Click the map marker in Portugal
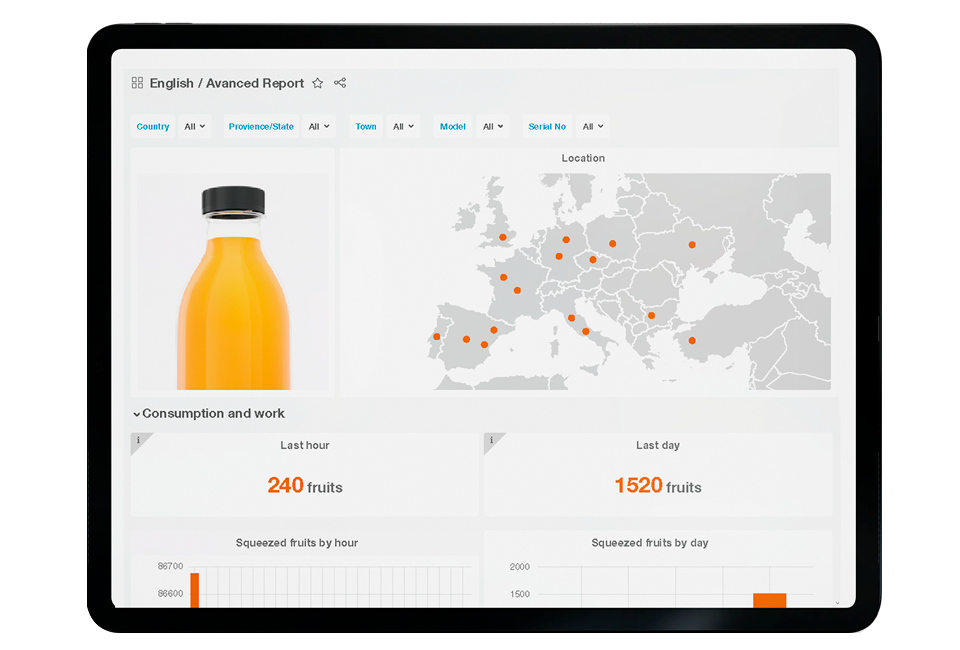960x650 pixels. (x=437, y=337)
